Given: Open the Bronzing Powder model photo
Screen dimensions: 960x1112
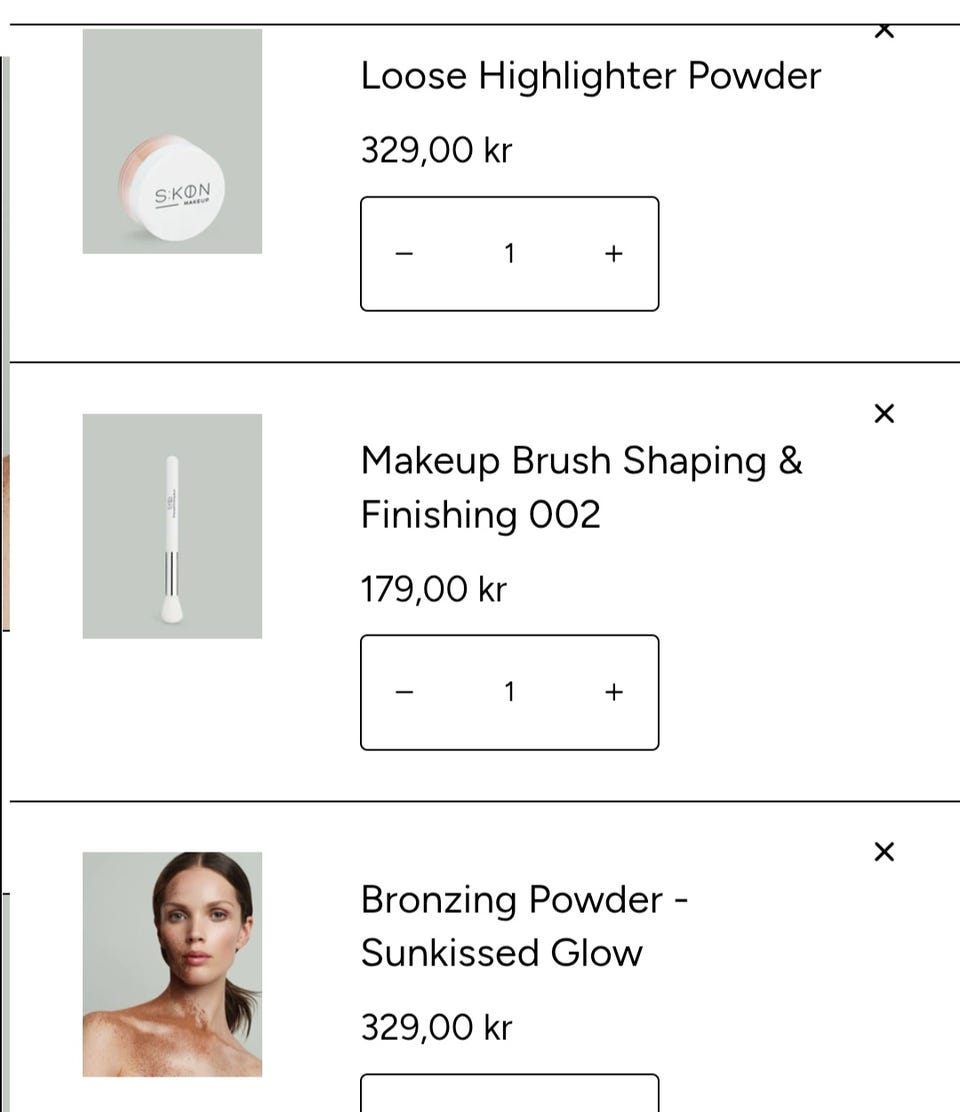Looking at the screenshot, I should click(x=172, y=964).
